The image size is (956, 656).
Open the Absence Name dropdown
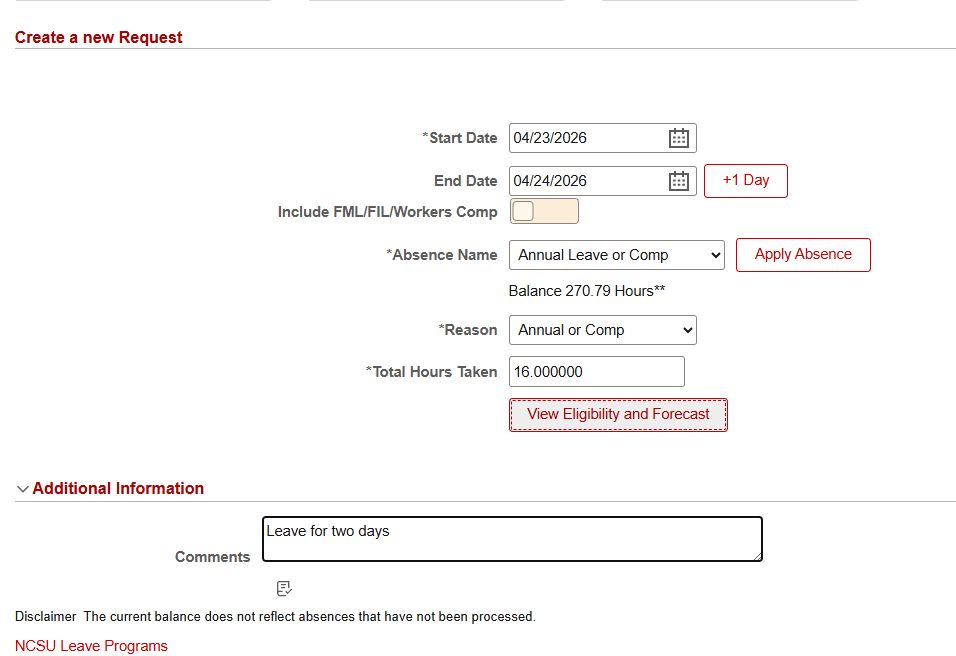(617, 255)
